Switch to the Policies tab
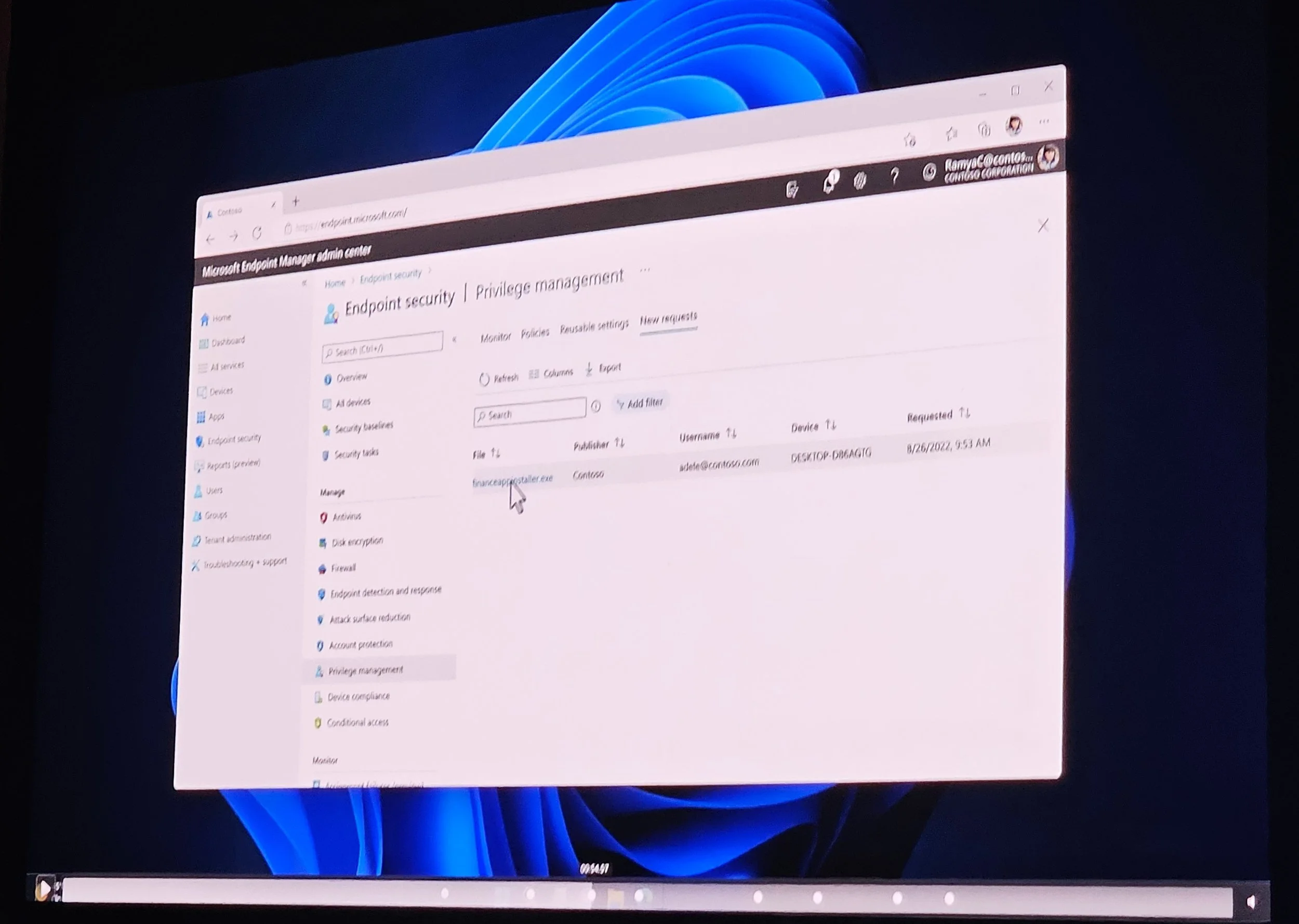Image resolution: width=1299 pixels, height=924 pixels. tap(535, 334)
